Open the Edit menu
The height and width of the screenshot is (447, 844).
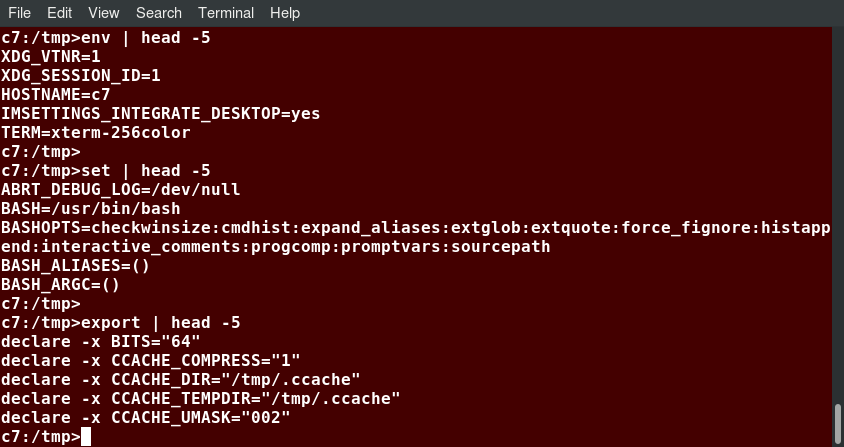pyautogui.click(x=59, y=13)
